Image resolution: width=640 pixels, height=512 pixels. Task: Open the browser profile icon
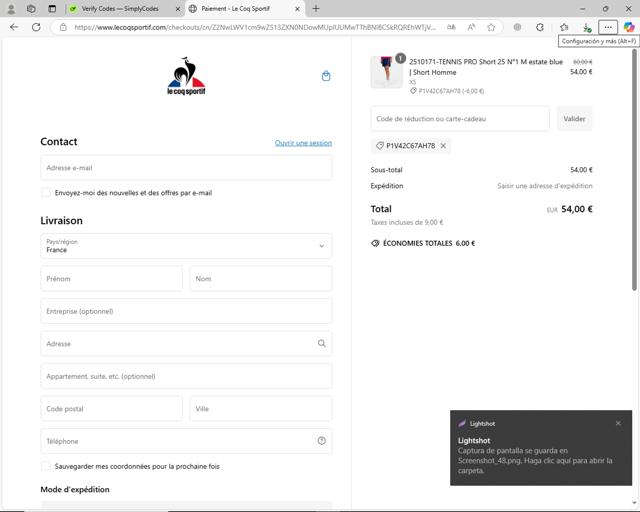point(11,9)
